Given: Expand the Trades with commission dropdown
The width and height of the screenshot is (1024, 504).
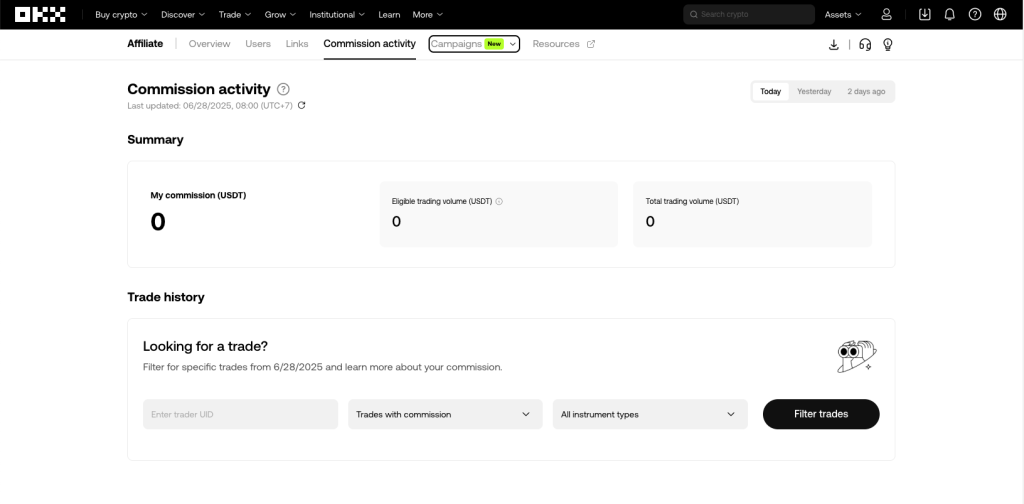Looking at the screenshot, I should pyautogui.click(x=445, y=414).
